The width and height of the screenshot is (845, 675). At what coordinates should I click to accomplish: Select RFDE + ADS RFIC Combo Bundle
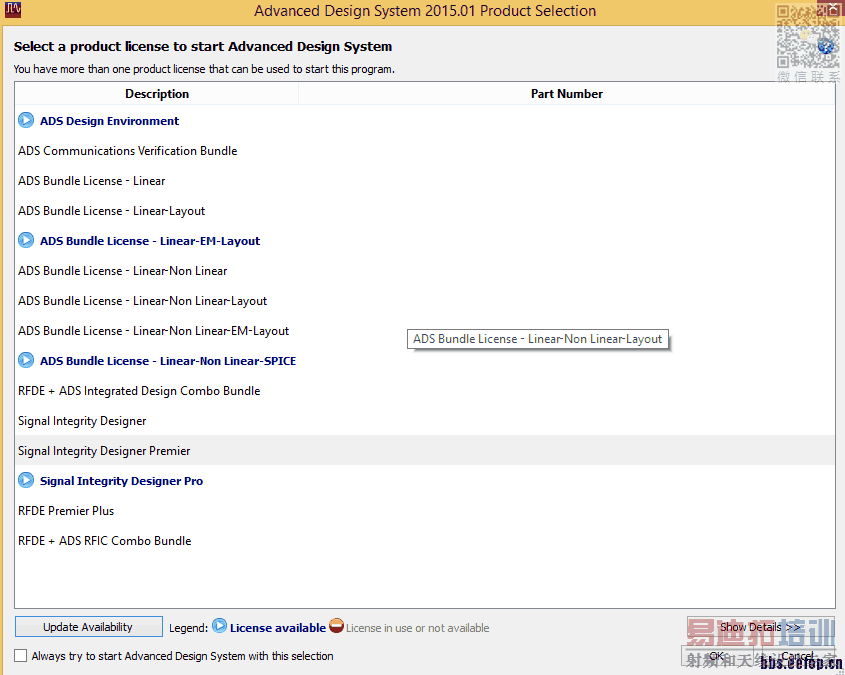click(x=425, y=541)
